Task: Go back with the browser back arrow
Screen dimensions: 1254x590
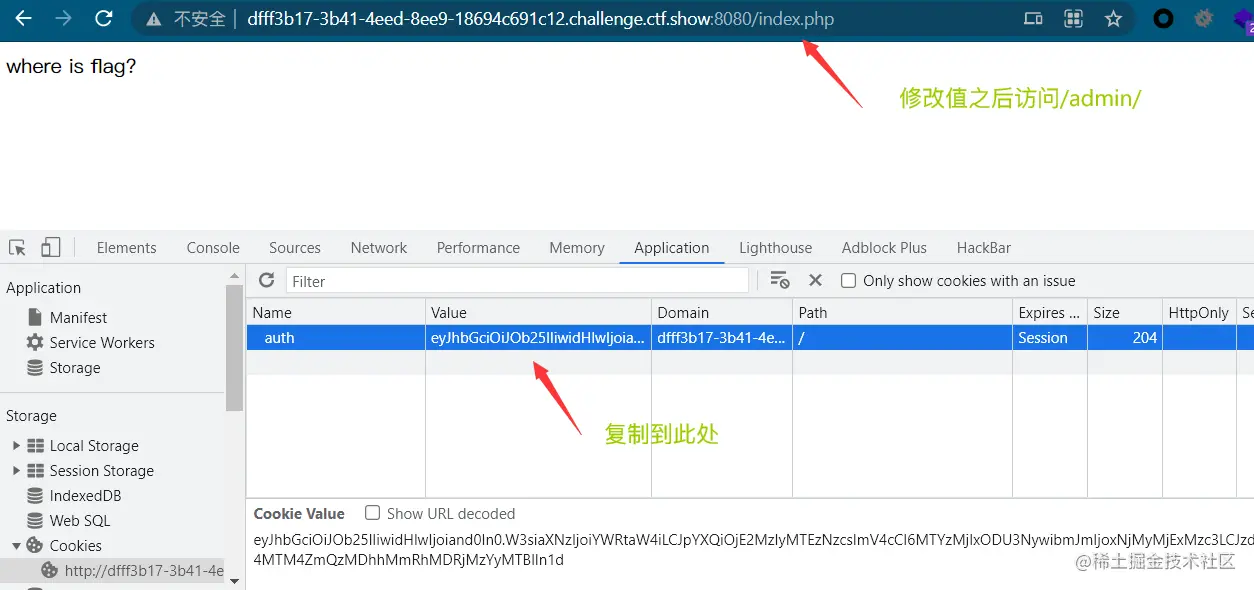Action: (x=23, y=19)
